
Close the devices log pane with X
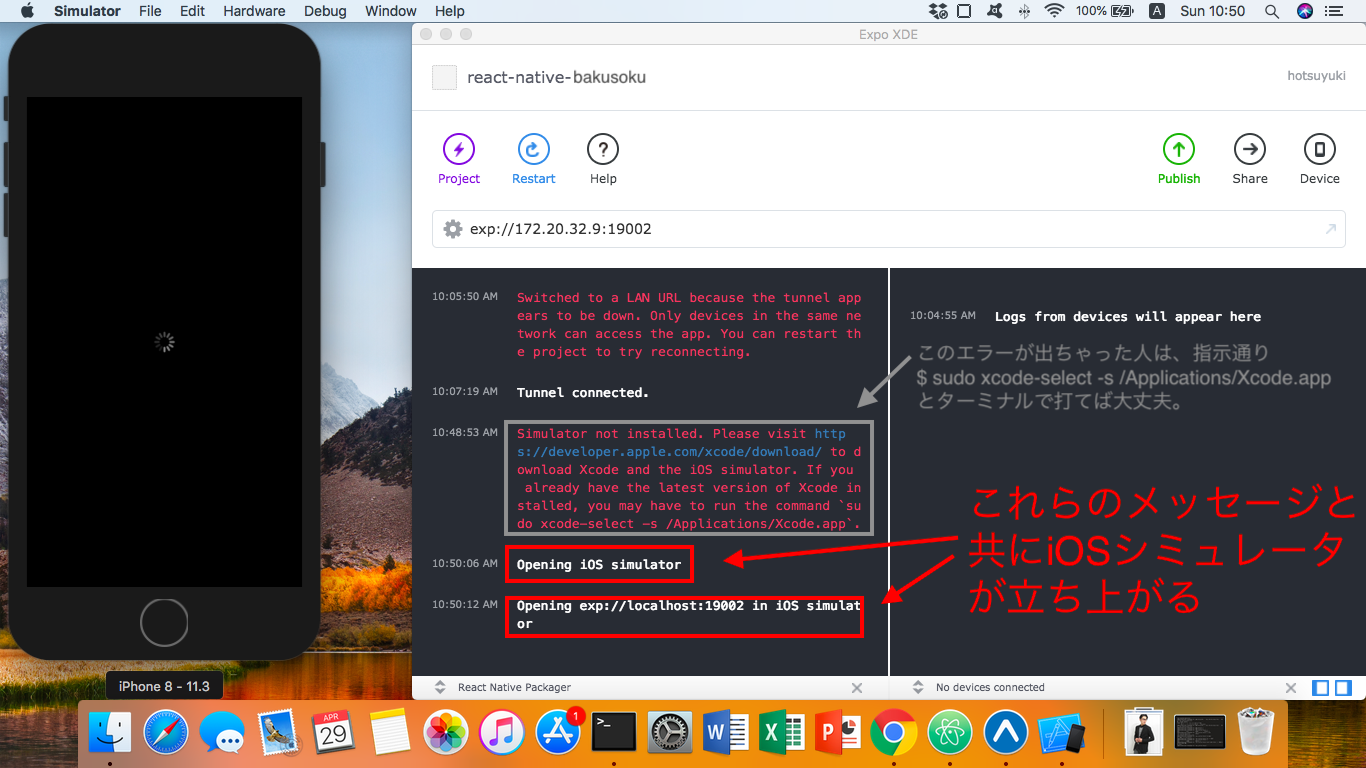pyautogui.click(x=1292, y=688)
